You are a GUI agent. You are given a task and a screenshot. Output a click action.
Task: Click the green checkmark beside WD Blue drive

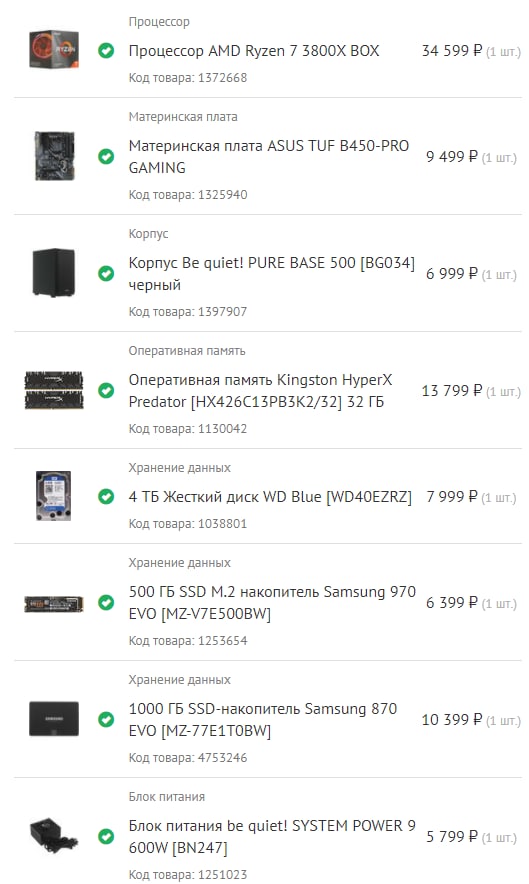click(106, 497)
